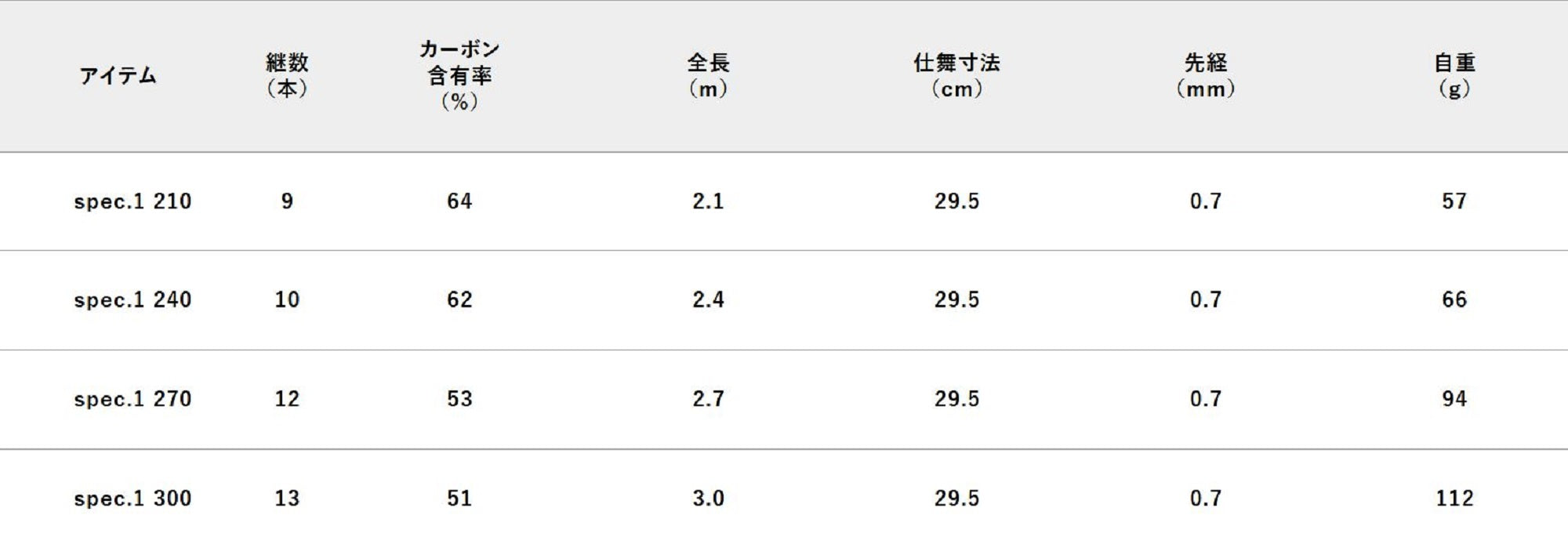Click carbon content value 64
1568x548 pixels.
coord(459,201)
